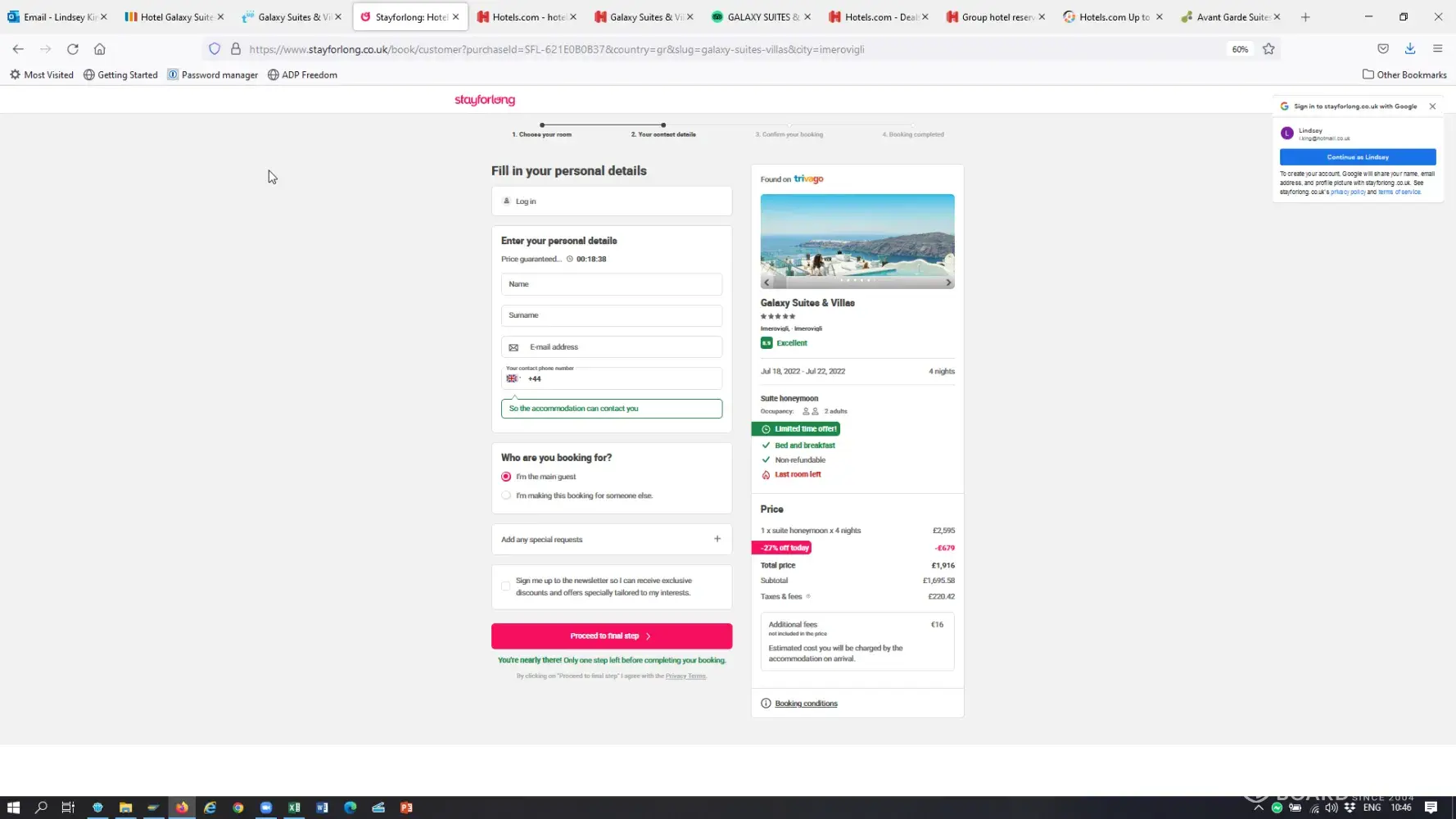Open Word from the taskbar

click(322, 808)
